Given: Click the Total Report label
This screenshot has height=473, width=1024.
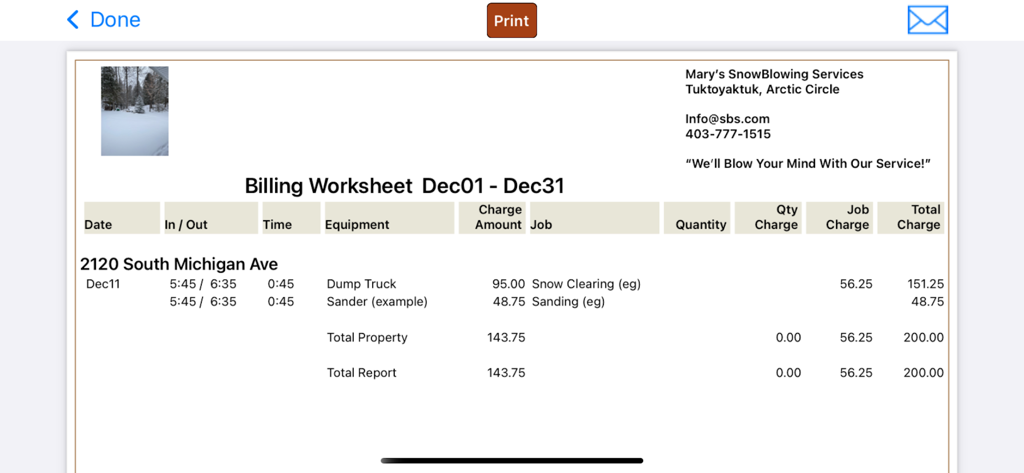Looking at the screenshot, I should click(362, 373).
